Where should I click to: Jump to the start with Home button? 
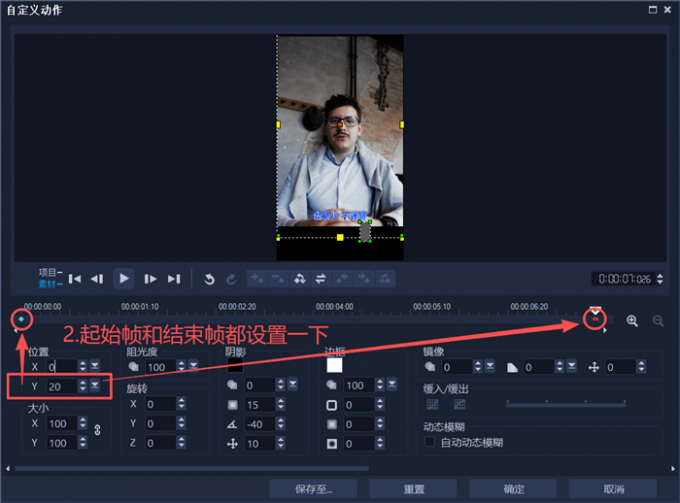[75, 279]
